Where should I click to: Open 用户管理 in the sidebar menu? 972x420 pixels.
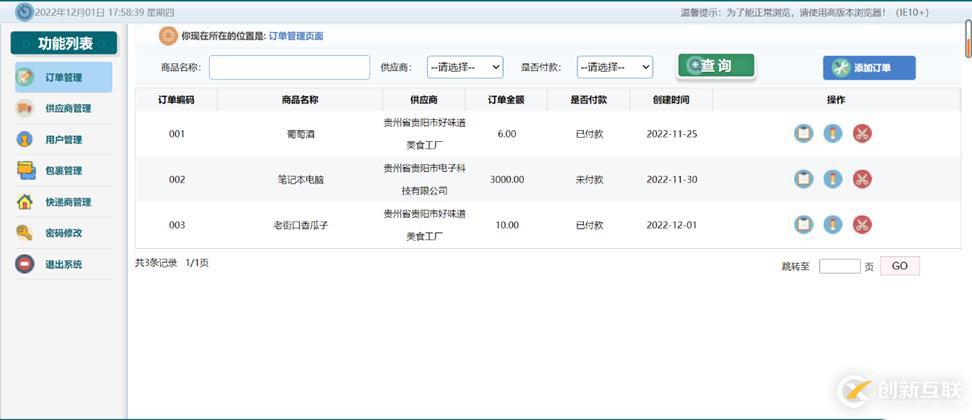[64, 140]
